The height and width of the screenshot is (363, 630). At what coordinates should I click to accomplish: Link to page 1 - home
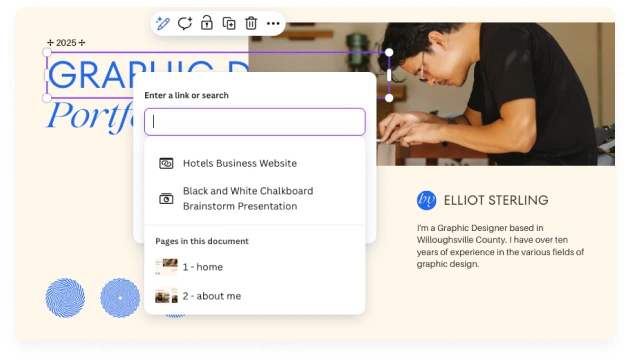(x=255, y=267)
